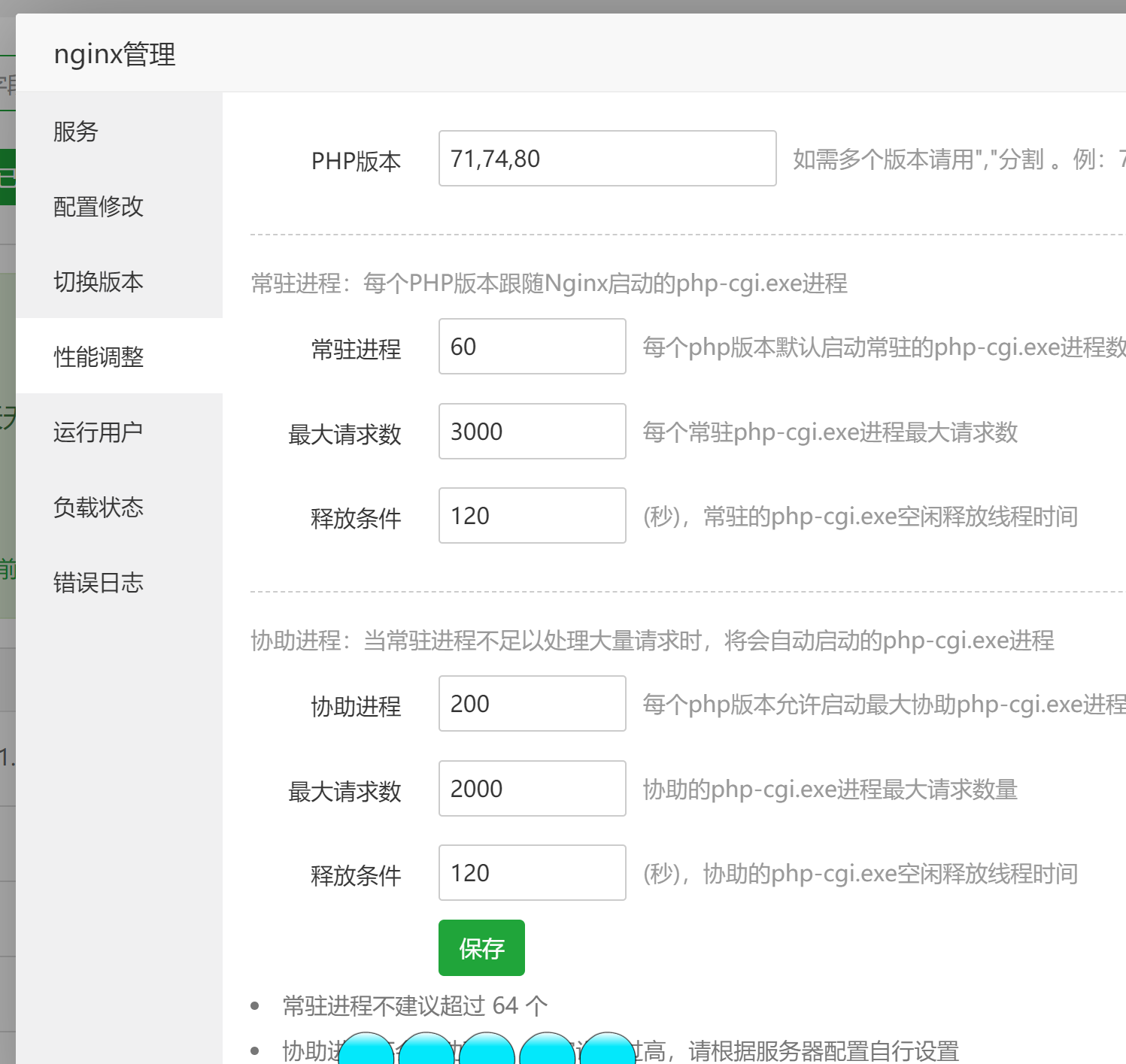Click the 常驻进程 input showing 60
This screenshot has width=1126, height=1064.
(533, 346)
